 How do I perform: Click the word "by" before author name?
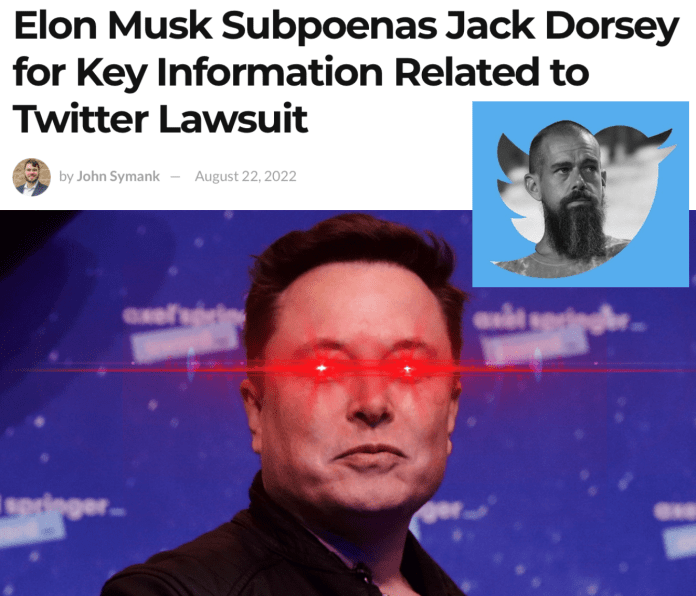[66, 177]
